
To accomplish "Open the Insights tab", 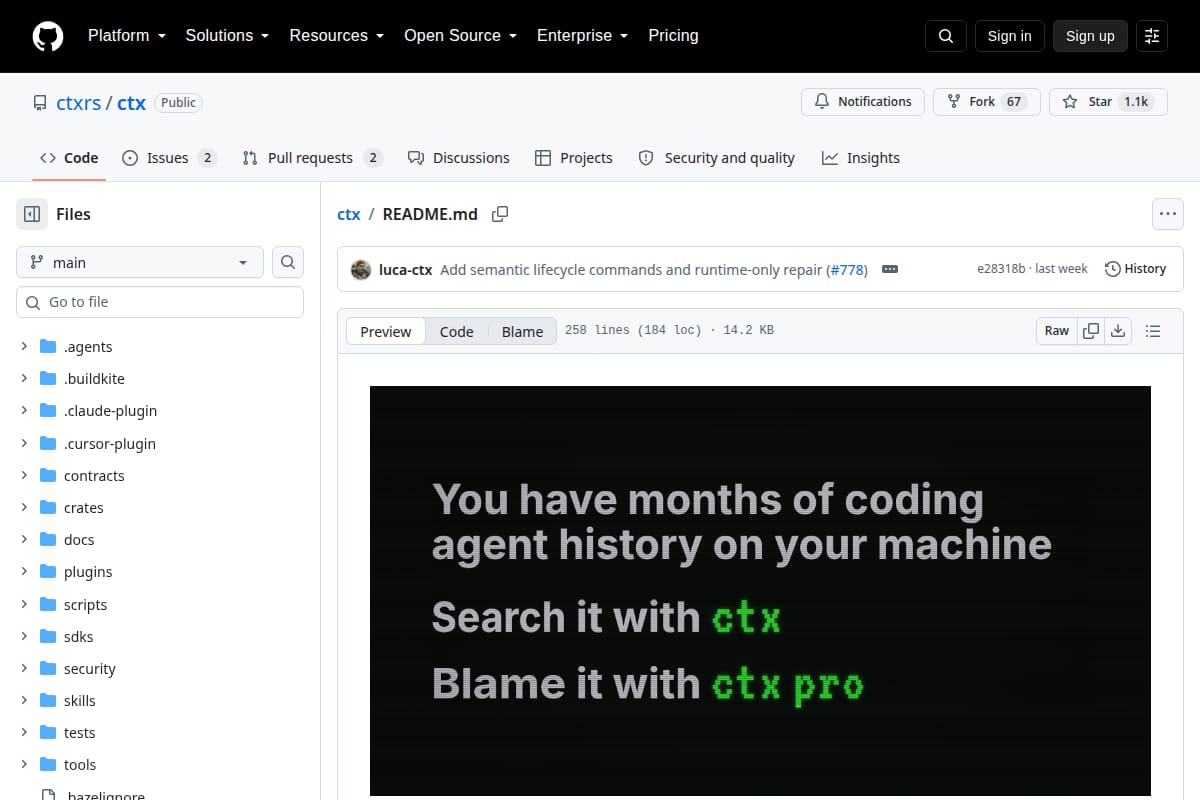I will coord(861,158).
